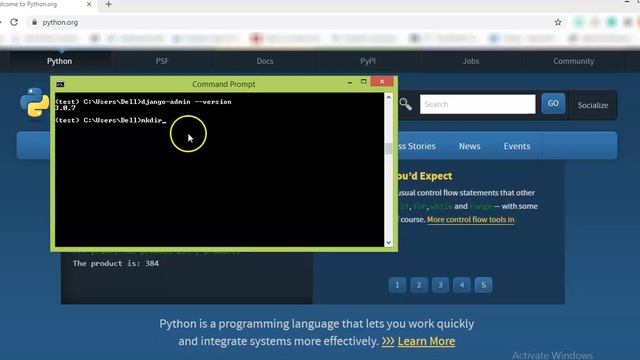
Task: Click the padlock site info icon
Action: click(x=34, y=22)
